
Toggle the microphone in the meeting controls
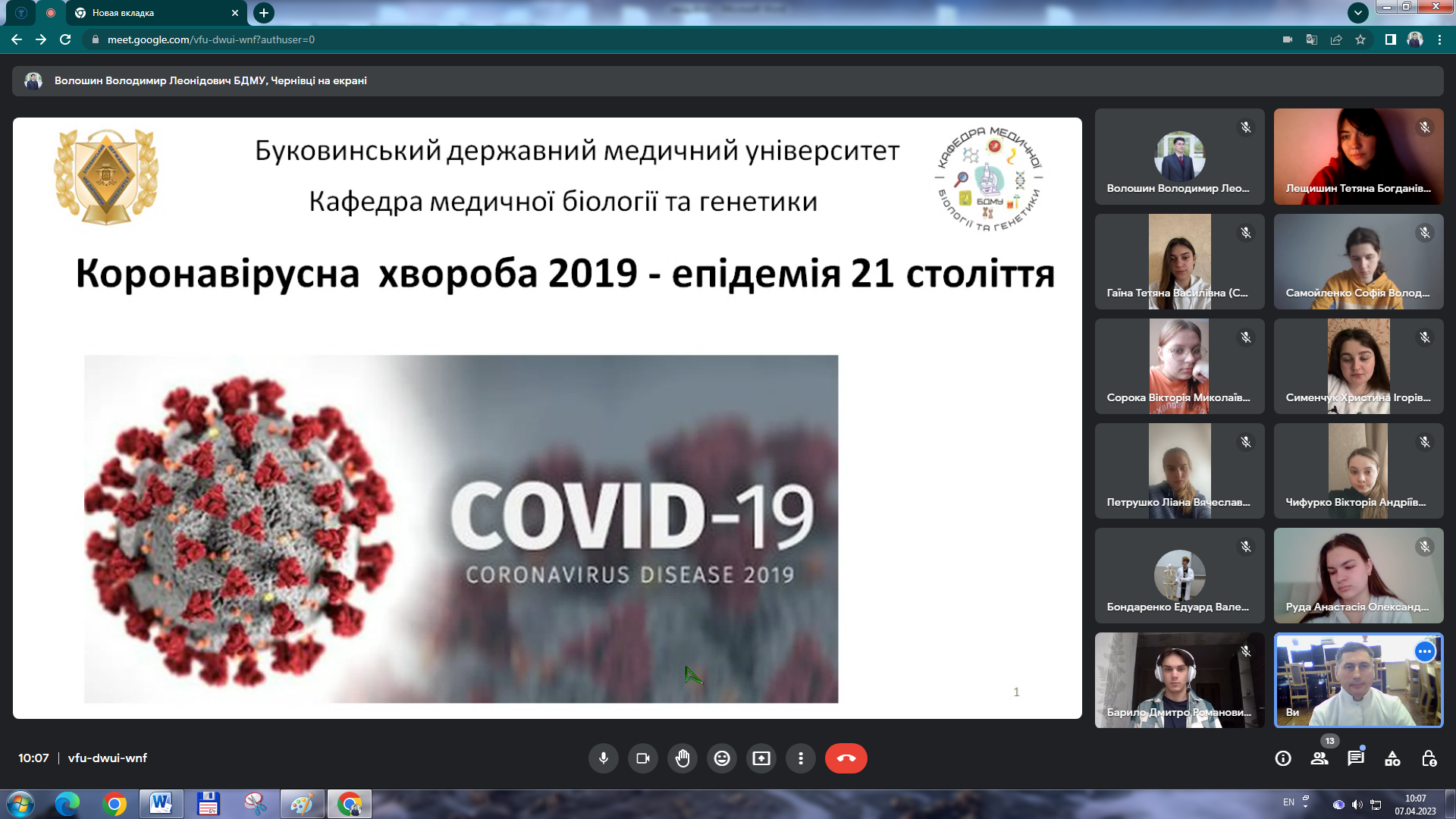(x=604, y=758)
